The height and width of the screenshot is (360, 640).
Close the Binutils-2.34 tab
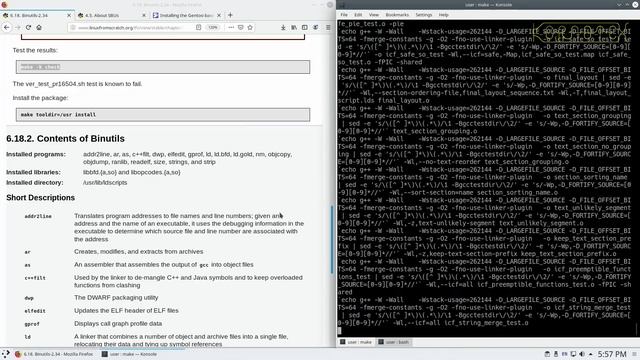(69, 15)
